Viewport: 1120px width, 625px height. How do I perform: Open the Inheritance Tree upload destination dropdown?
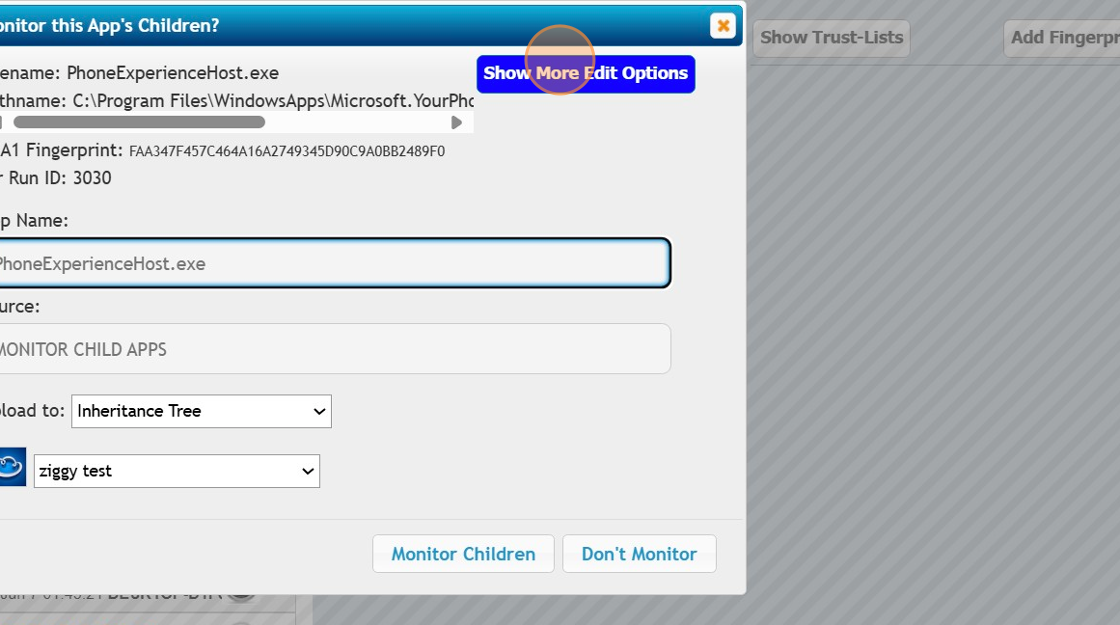[x=200, y=411]
